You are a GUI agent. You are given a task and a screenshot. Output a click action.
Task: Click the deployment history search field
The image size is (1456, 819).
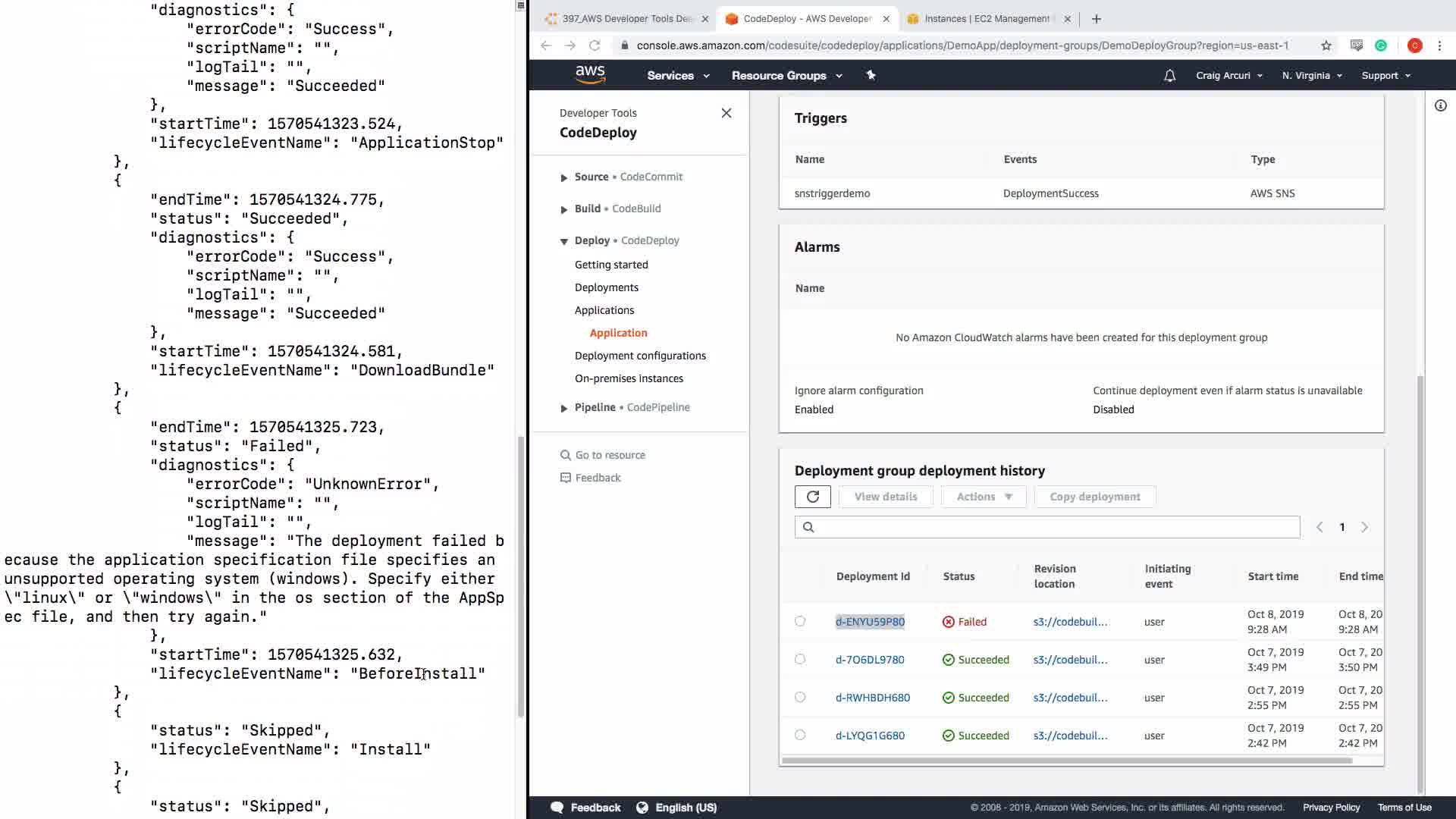pos(1054,527)
